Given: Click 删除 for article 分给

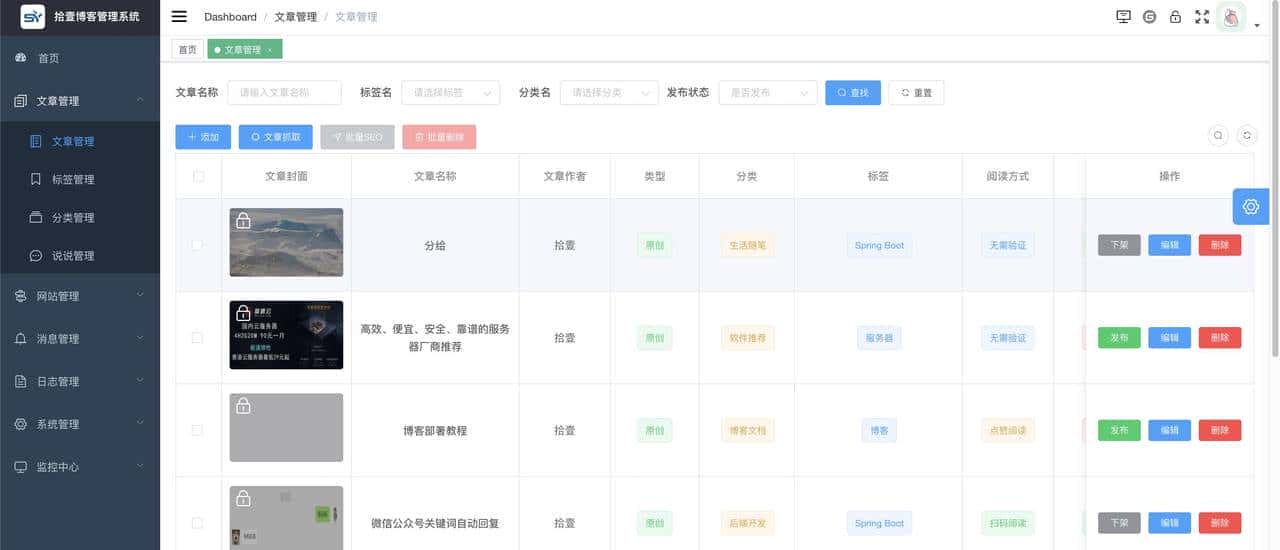Looking at the screenshot, I should [x=1220, y=245].
